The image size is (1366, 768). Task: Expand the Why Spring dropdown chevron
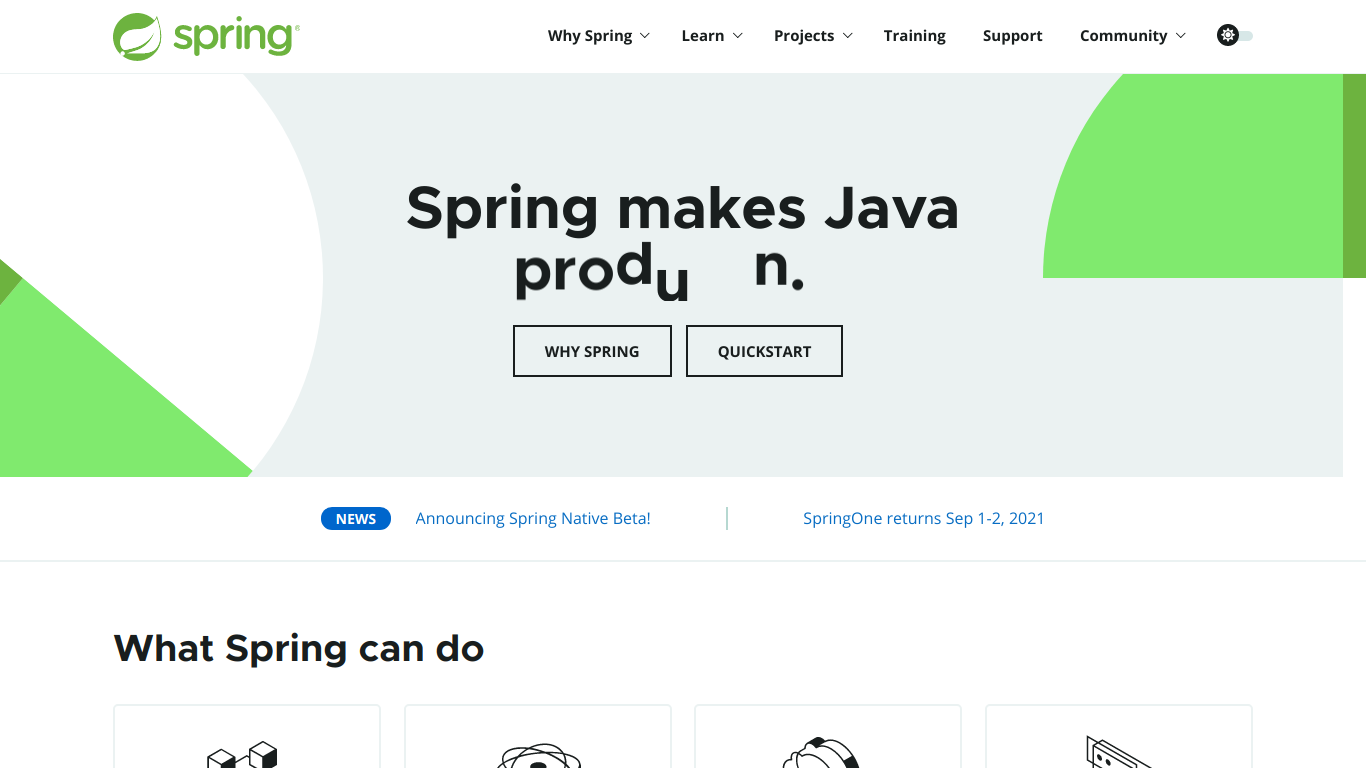click(645, 36)
